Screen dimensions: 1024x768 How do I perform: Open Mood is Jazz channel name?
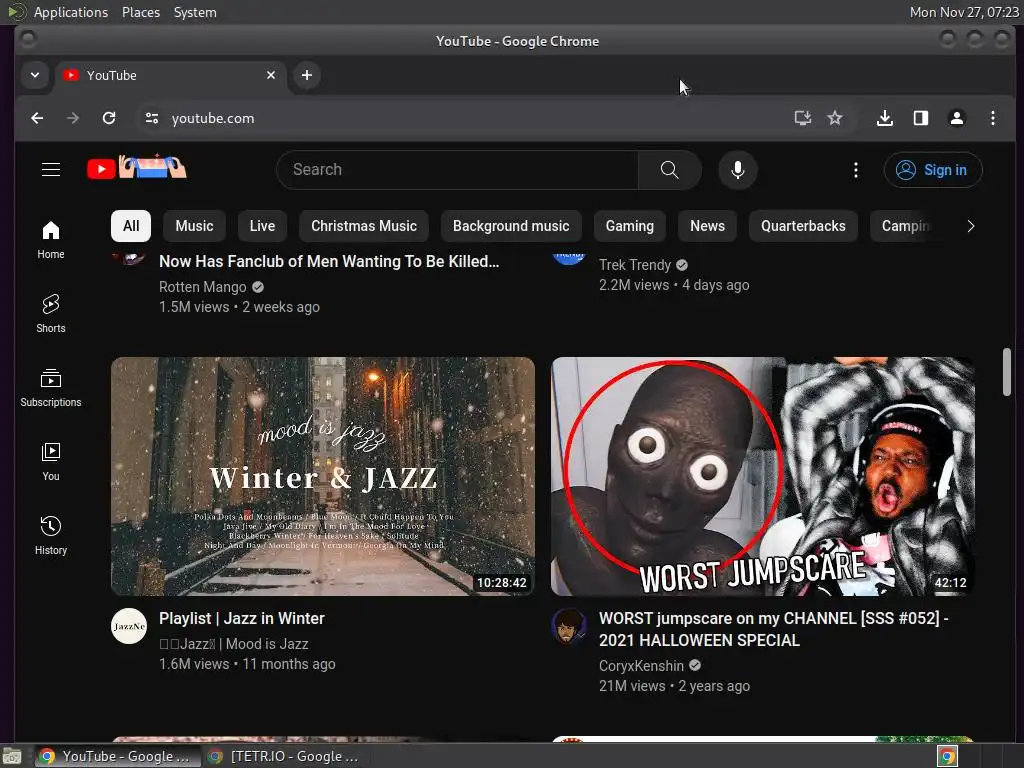(x=234, y=644)
